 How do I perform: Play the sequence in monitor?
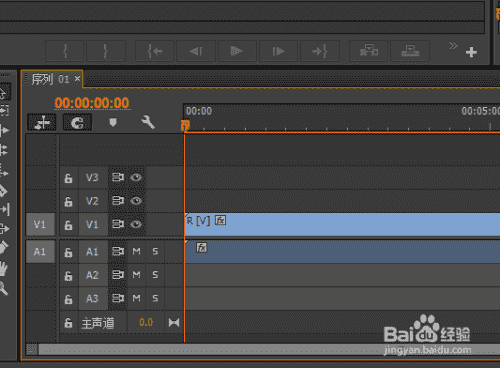[237, 51]
